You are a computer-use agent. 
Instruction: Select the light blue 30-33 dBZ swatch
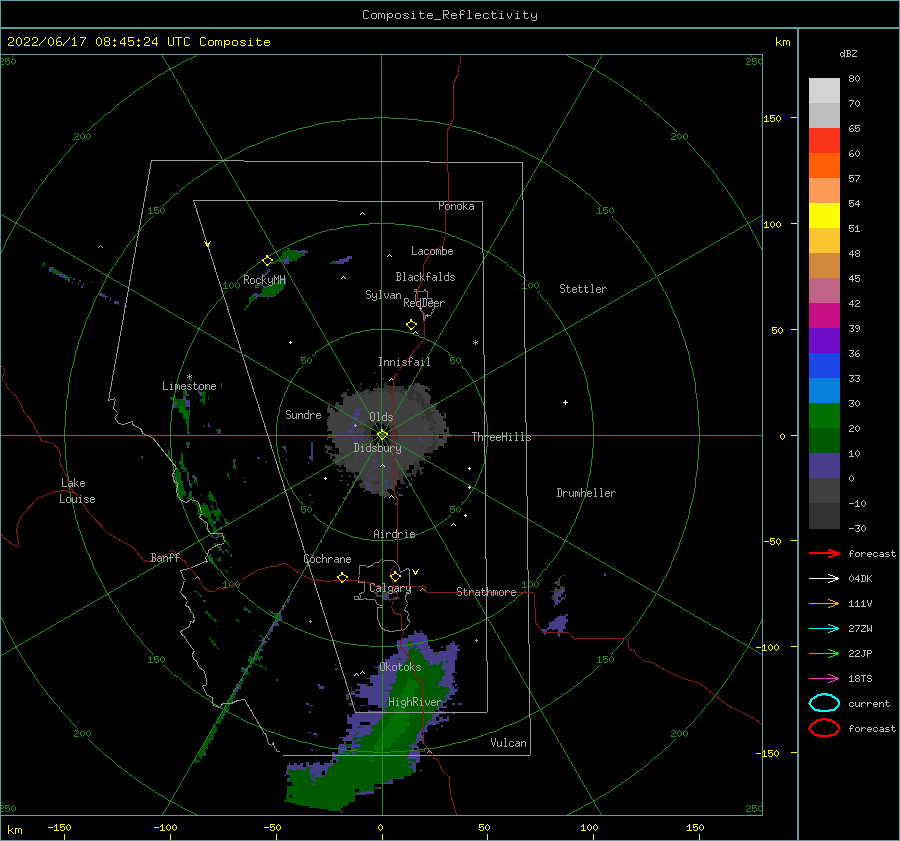click(824, 390)
